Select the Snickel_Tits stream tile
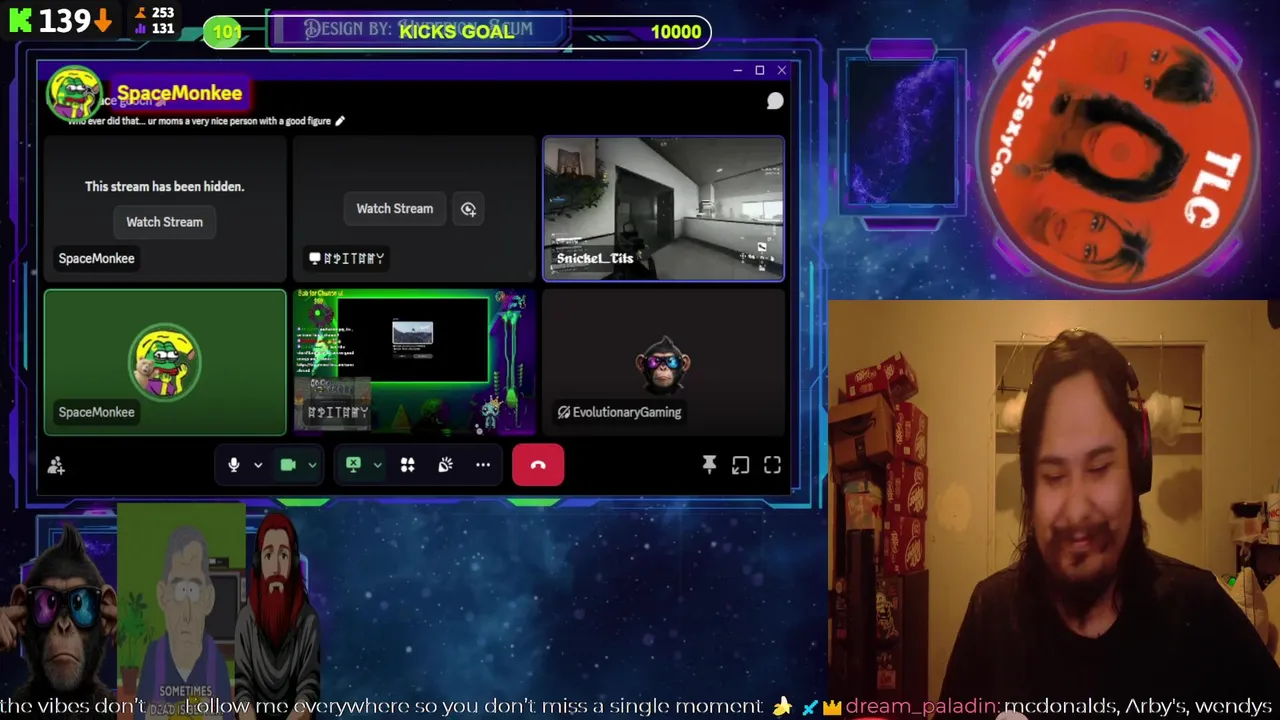This screenshot has height=720, width=1280. pyautogui.click(x=664, y=209)
